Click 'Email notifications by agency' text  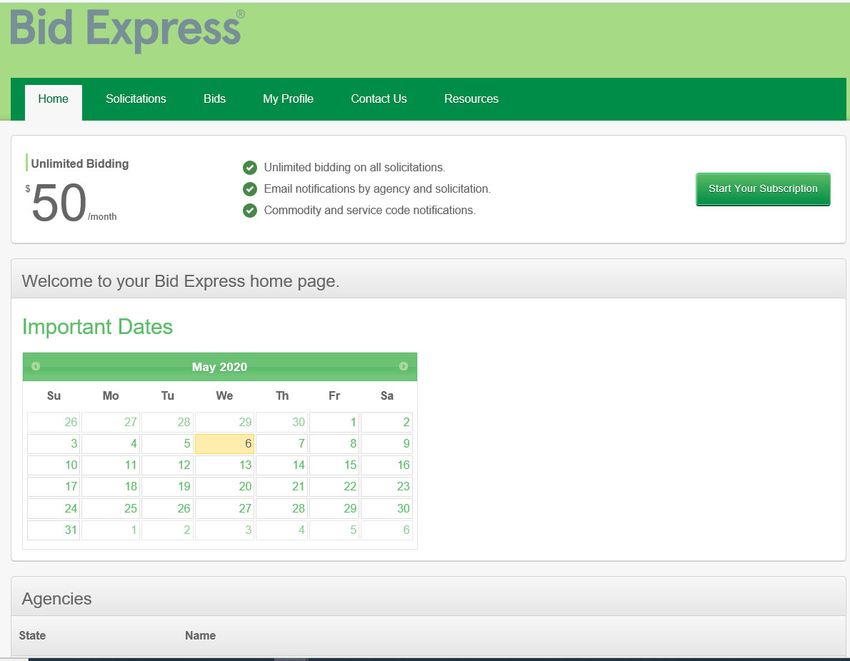[377, 189]
